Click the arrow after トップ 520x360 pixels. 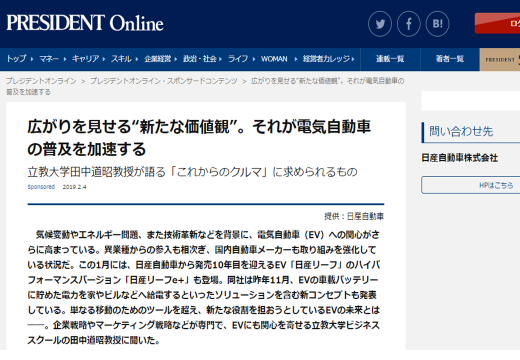(32, 59)
